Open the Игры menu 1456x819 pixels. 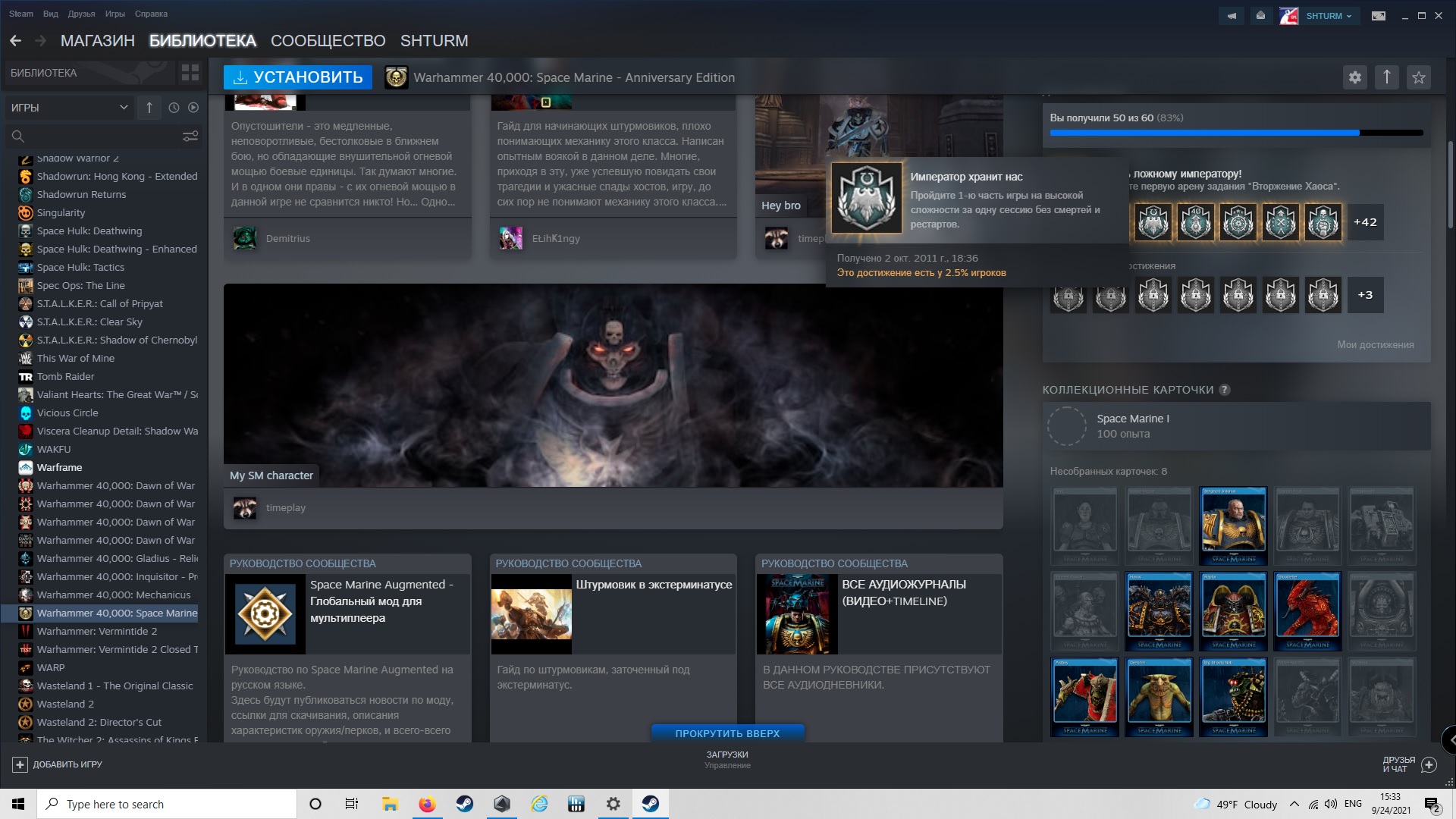tap(115, 14)
